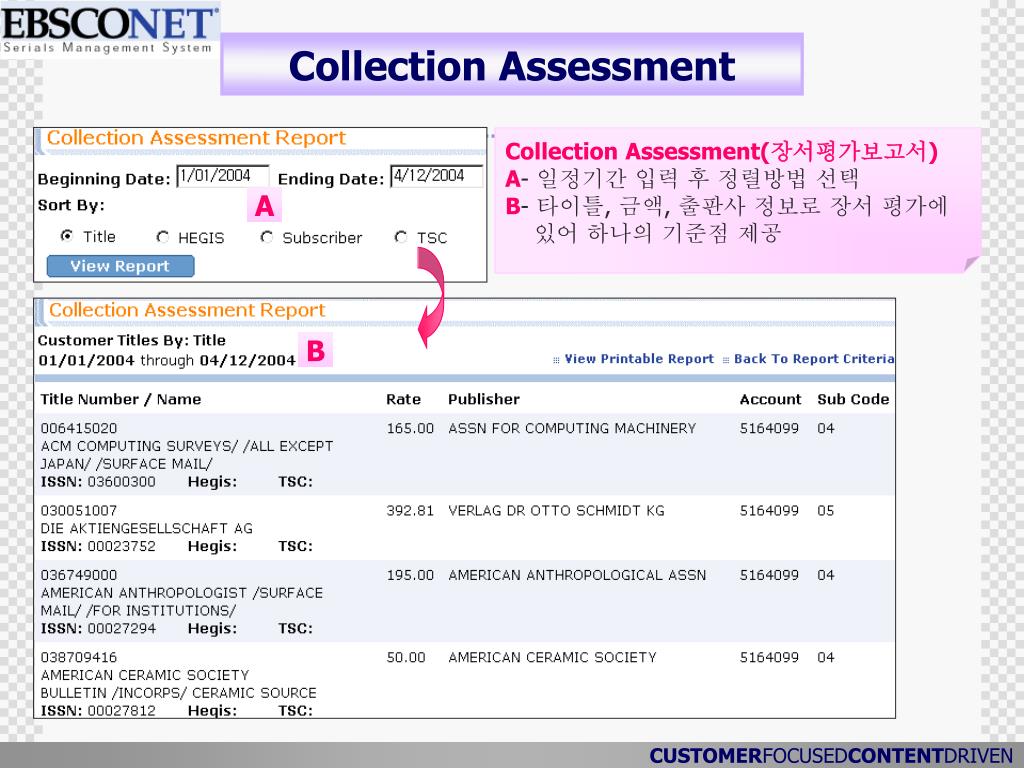Click the Rate column header
Screen dimensions: 1024x768
(x=404, y=399)
